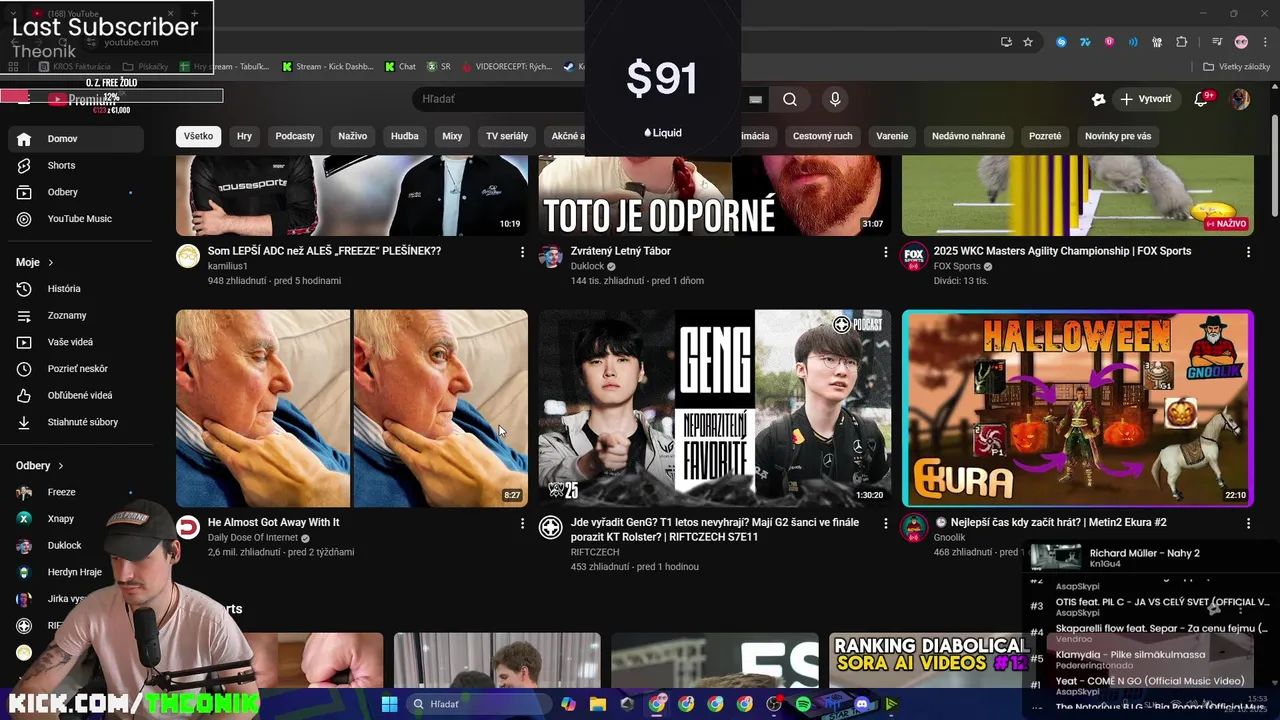Select the Varenie filter chip
Image resolution: width=1280 pixels, height=720 pixels.
click(892, 136)
